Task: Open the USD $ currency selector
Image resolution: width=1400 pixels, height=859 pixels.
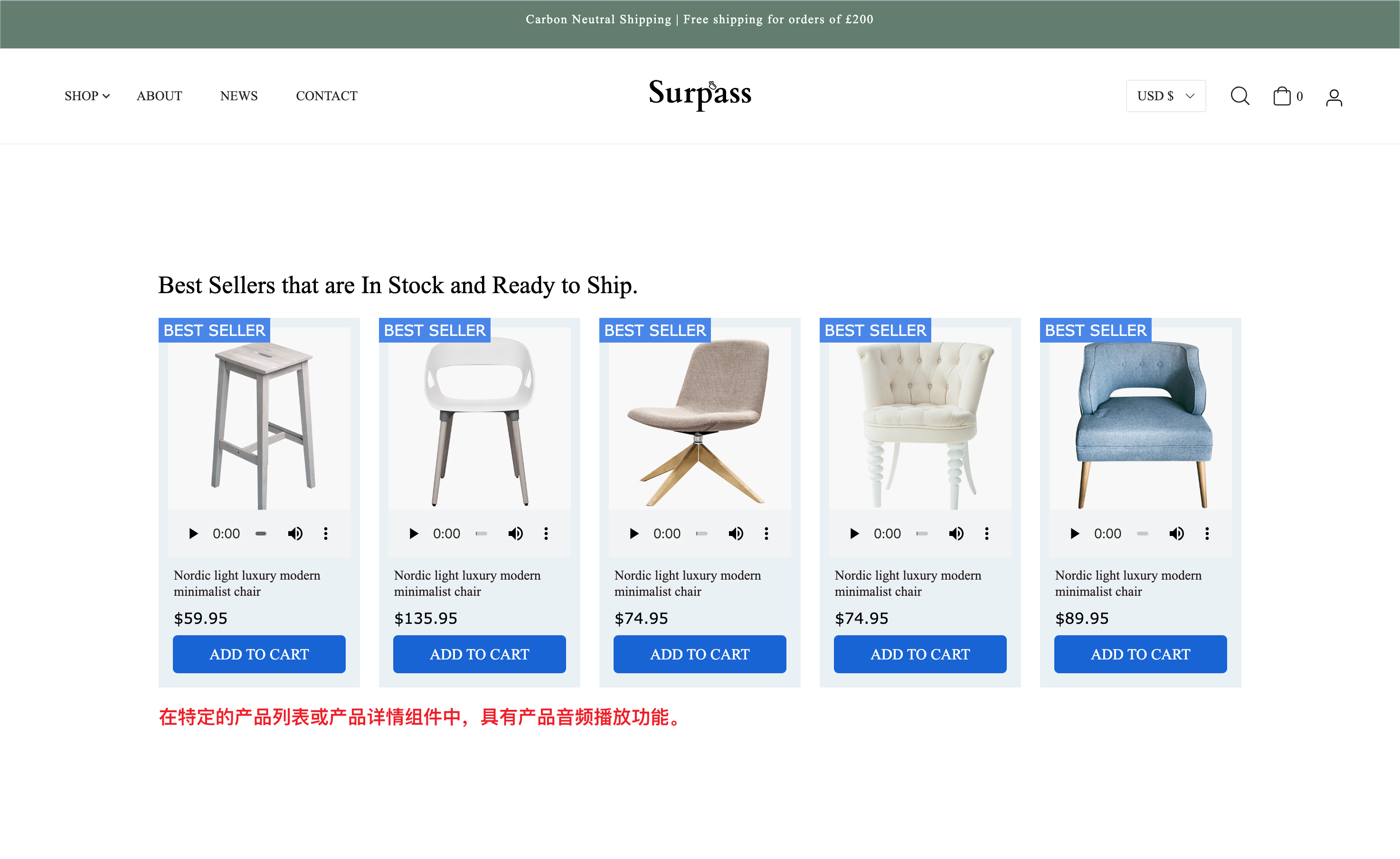Action: pyautogui.click(x=1165, y=96)
